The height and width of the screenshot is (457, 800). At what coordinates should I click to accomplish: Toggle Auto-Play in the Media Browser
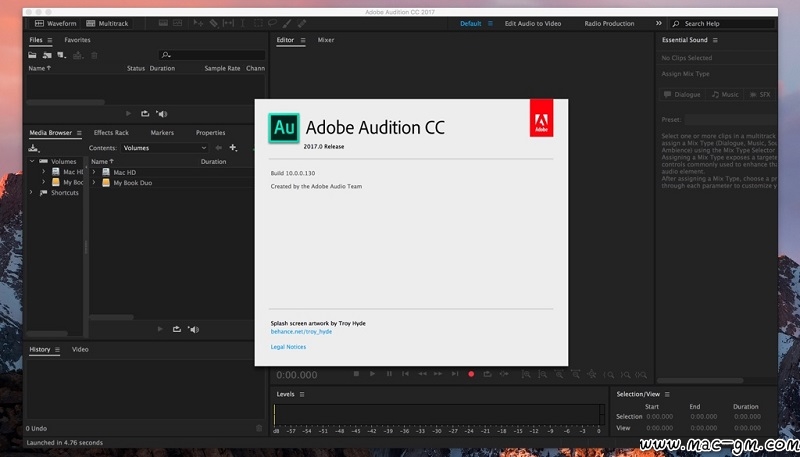(x=193, y=329)
